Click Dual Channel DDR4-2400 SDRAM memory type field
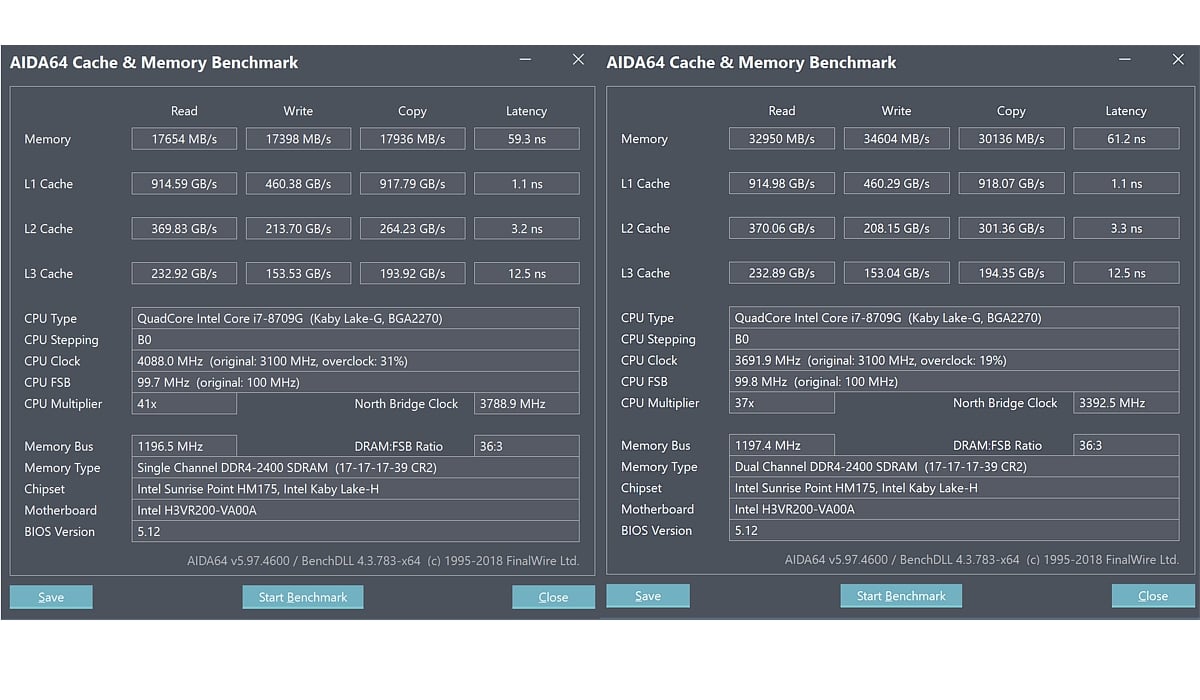1200x700 pixels. click(954, 467)
